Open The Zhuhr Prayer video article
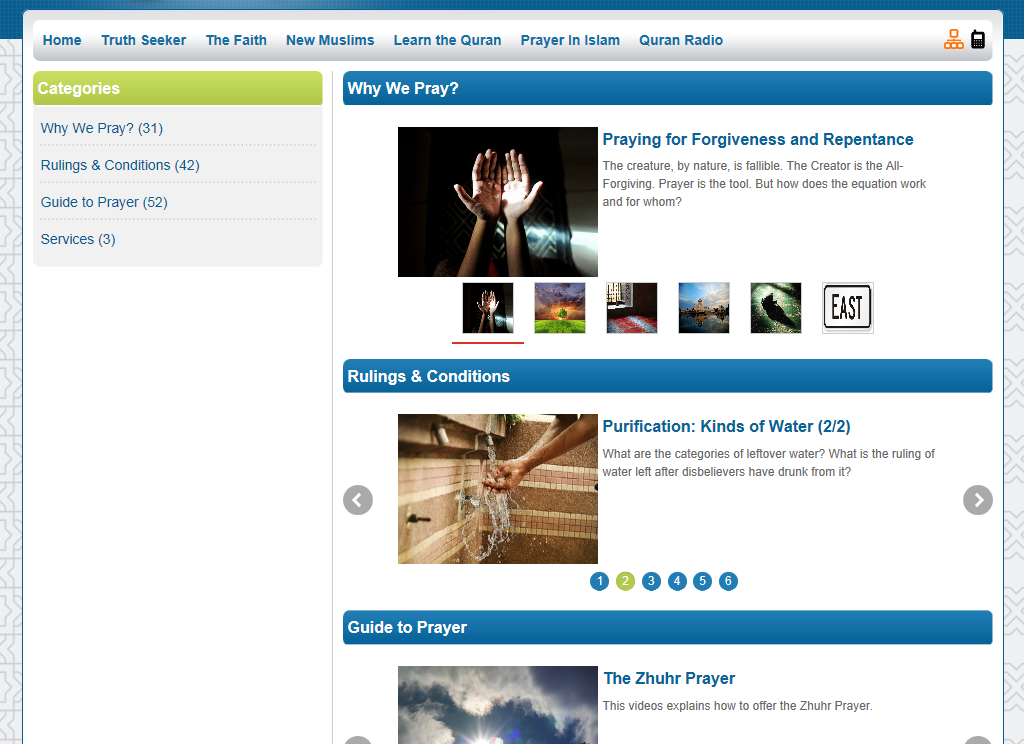This screenshot has width=1024, height=744. point(669,679)
